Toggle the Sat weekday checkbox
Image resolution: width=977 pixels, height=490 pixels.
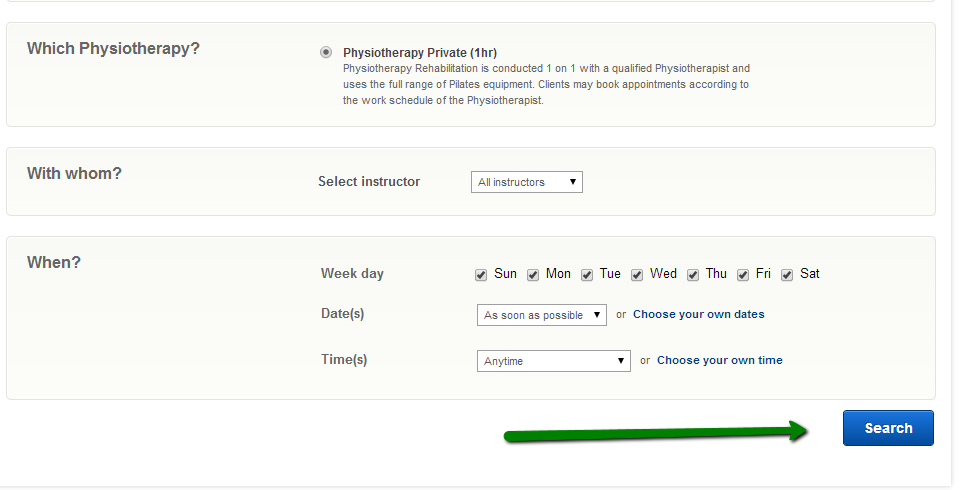787,275
